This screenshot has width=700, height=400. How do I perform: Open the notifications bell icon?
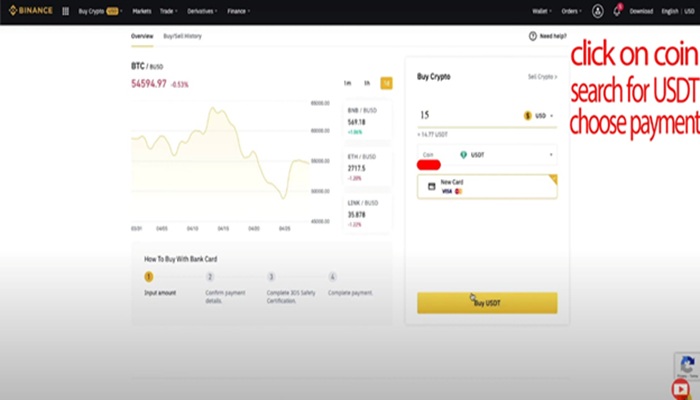pyautogui.click(x=617, y=11)
